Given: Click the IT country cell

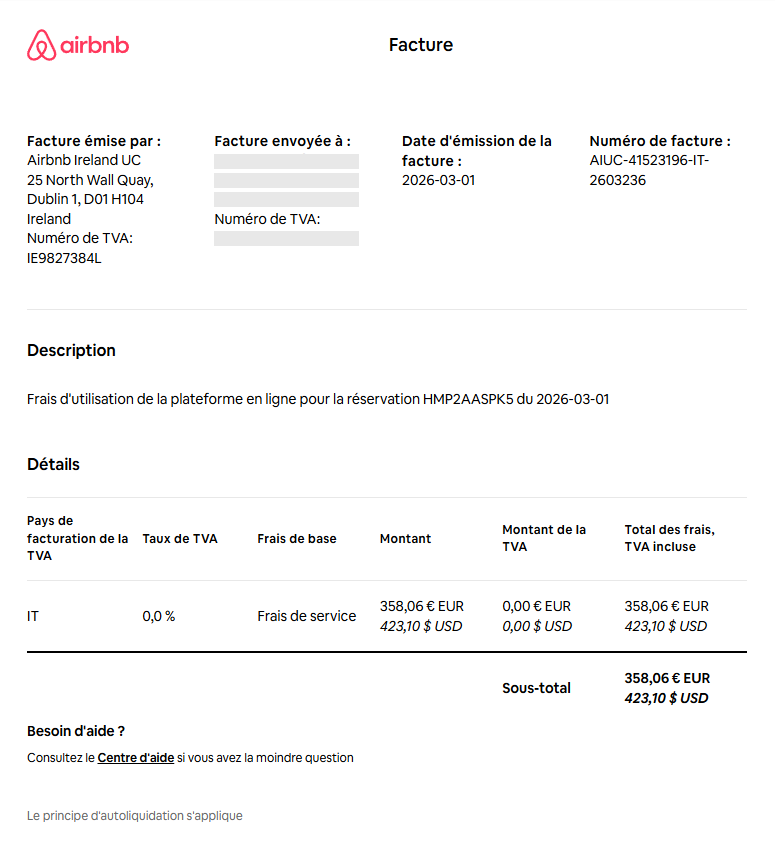Looking at the screenshot, I should coord(33,616).
